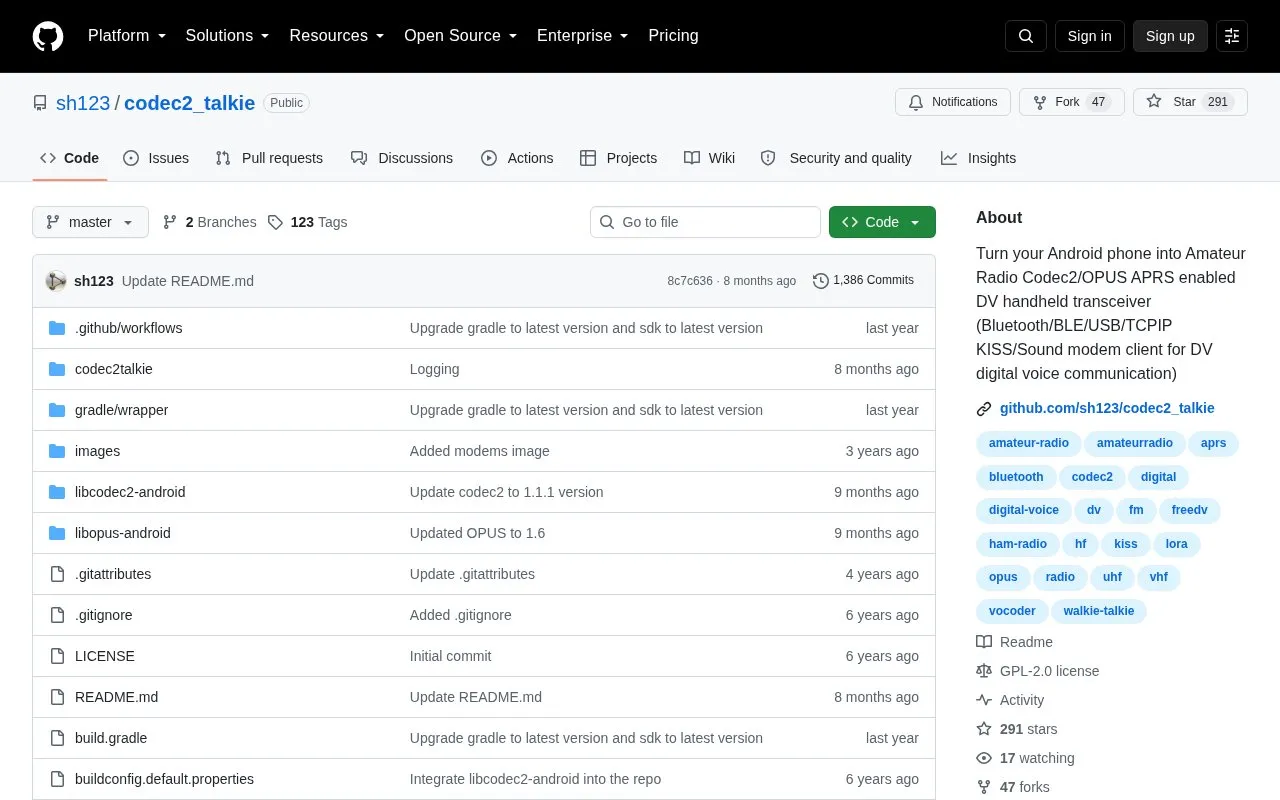Open the README.md file row
This screenshot has height=800, width=1280.
484,697
